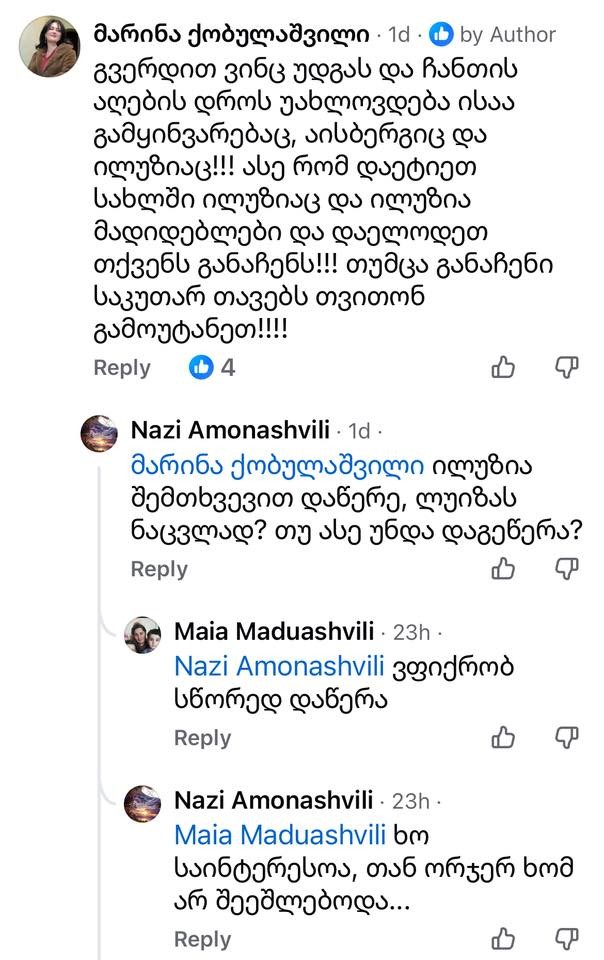Like Nazi Amonashvili's first reply
Viewport: 604px width, 960px height.
pos(504,568)
